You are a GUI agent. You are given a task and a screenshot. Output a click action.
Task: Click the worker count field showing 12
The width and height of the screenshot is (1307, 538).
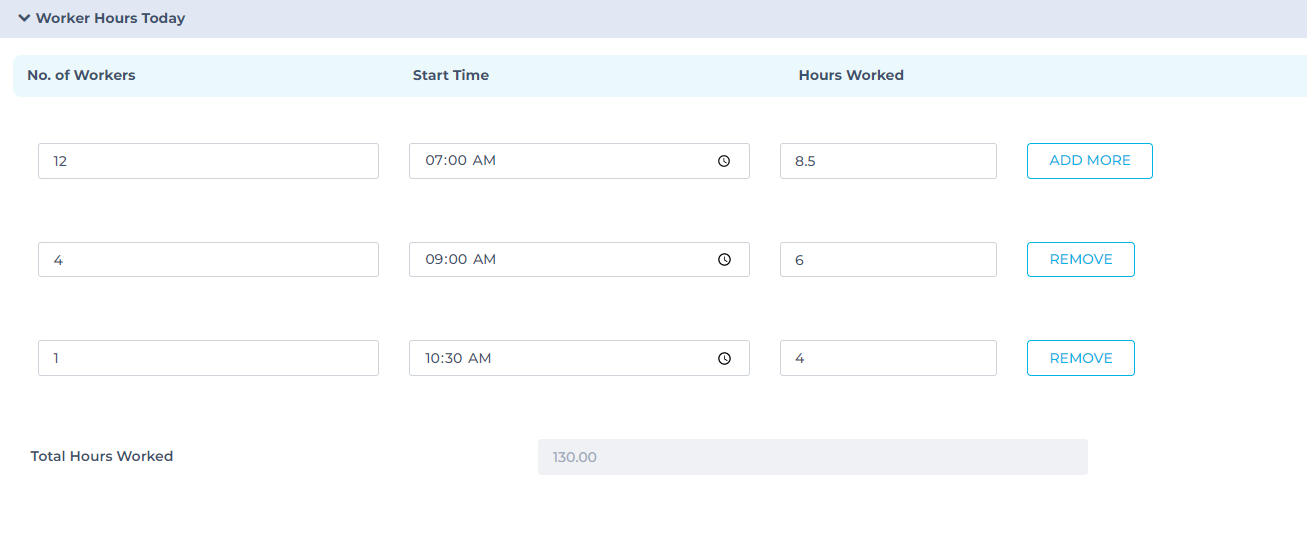click(x=208, y=161)
